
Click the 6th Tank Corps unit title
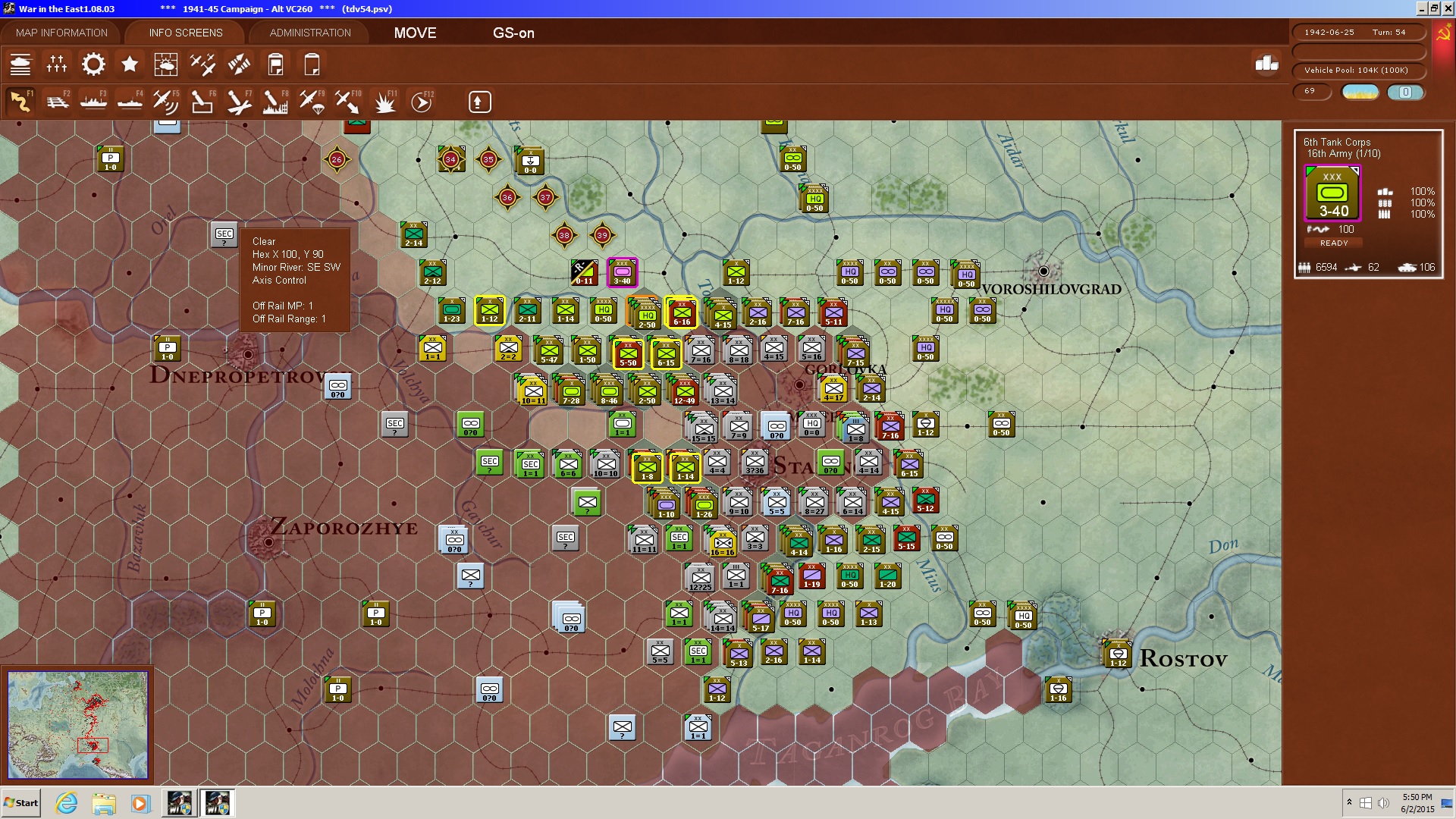click(x=1336, y=142)
